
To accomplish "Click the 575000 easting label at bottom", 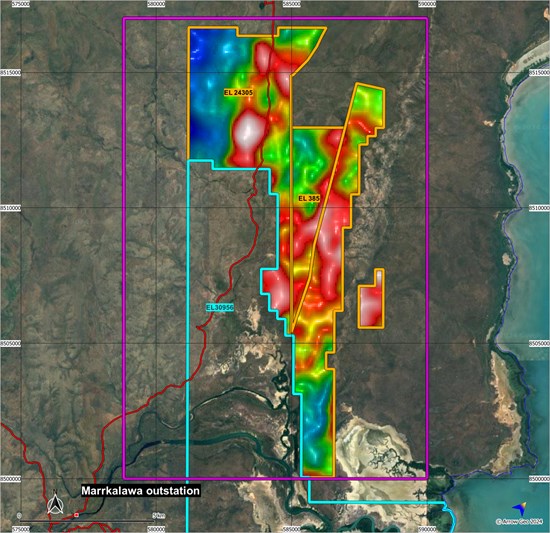I will click(20, 529).
